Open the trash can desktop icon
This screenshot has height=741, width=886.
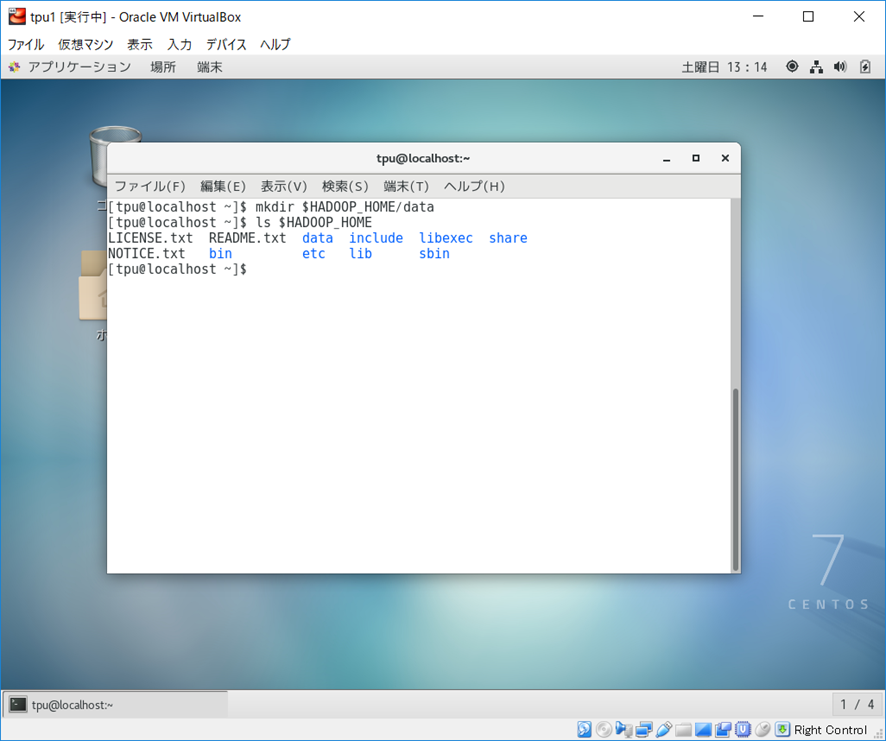(x=108, y=155)
